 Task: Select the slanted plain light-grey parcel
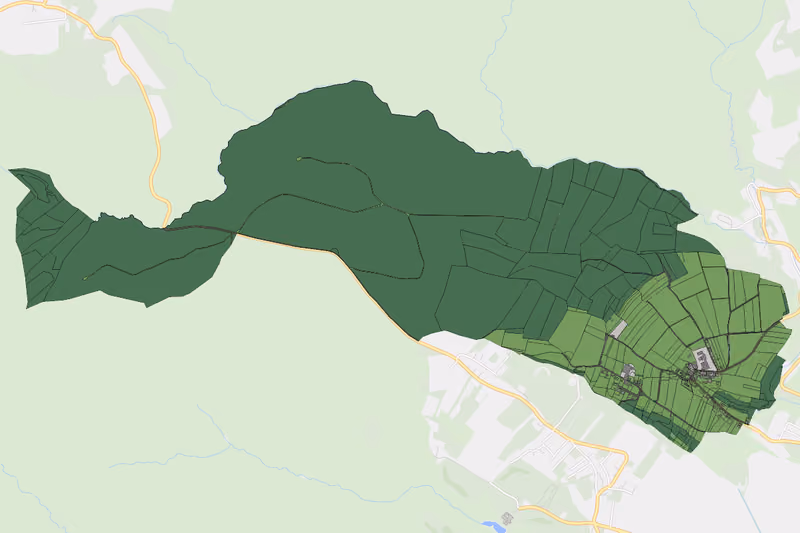tap(618, 328)
